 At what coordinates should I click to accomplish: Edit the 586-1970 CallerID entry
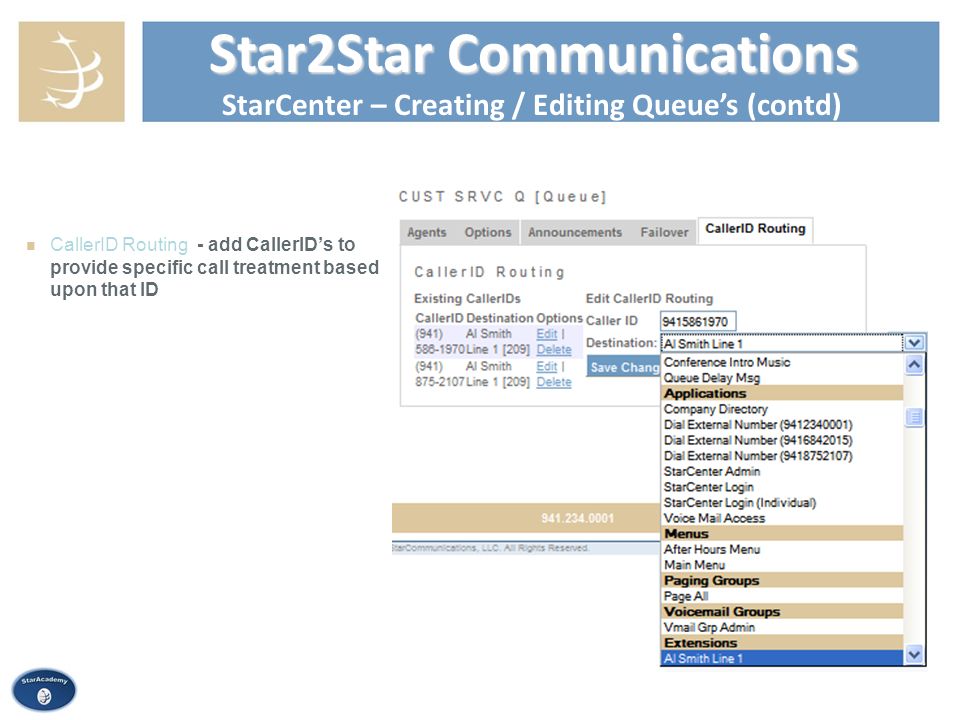coord(547,334)
